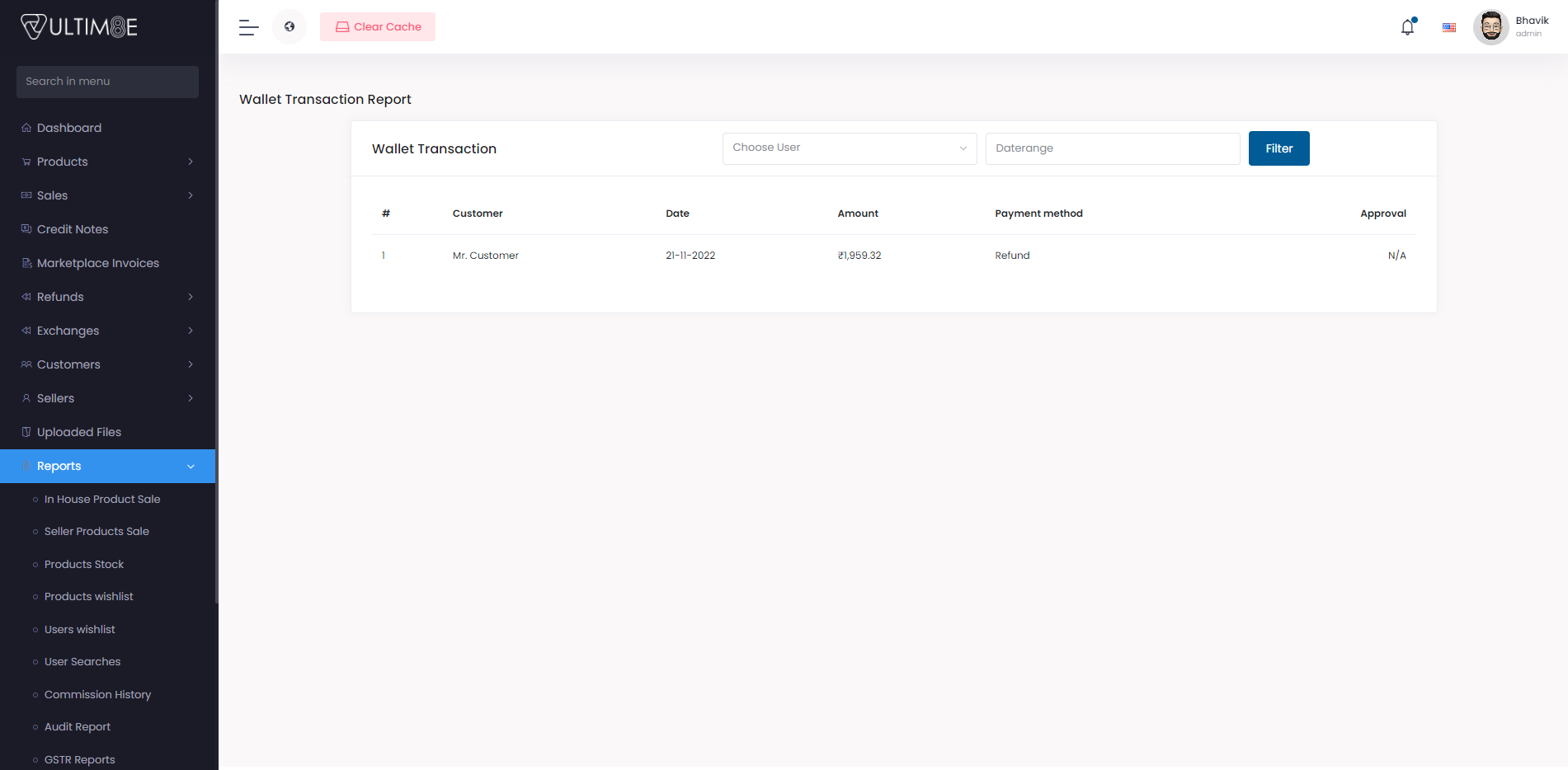The height and width of the screenshot is (770, 1568).
Task: Click the Ultim8e logo
Action: (79, 27)
